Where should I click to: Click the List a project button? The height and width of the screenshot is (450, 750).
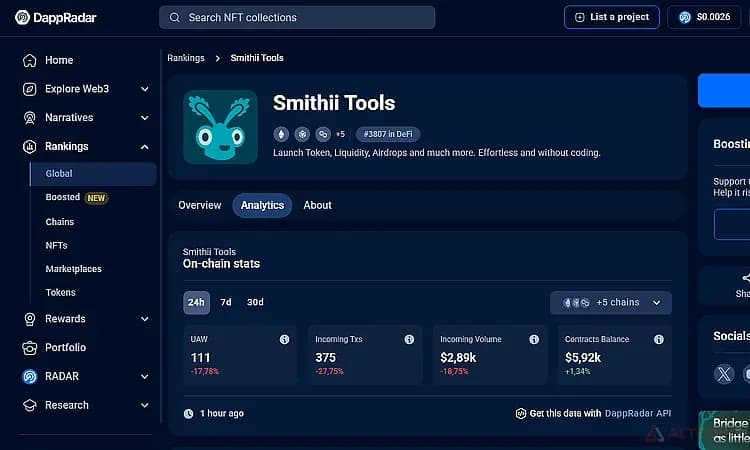[x=612, y=17]
